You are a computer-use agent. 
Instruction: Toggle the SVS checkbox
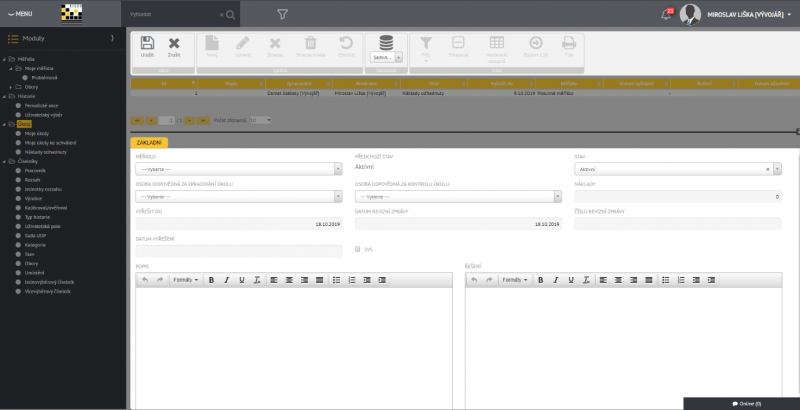(359, 249)
